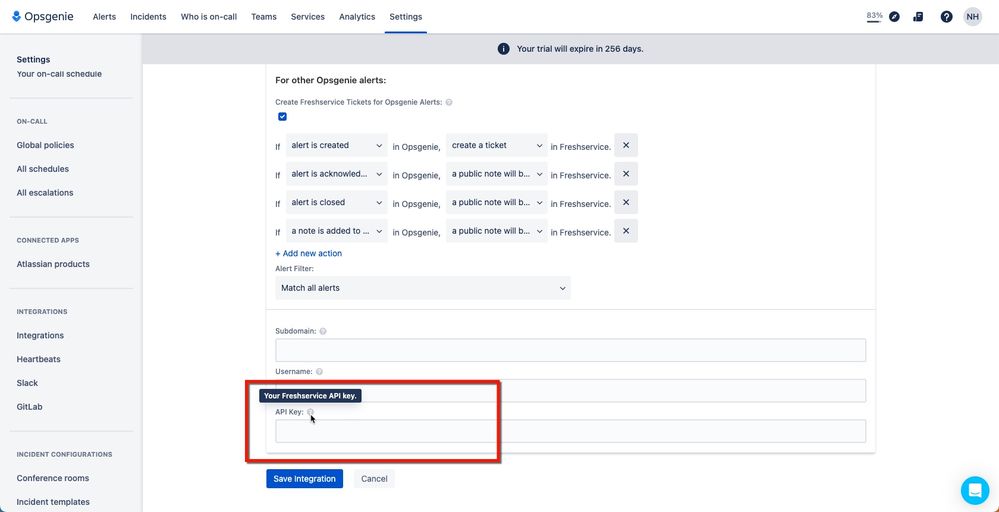Open the a note is added dropdown
Viewport: 999px width, 512px height.
coord(336,231)
